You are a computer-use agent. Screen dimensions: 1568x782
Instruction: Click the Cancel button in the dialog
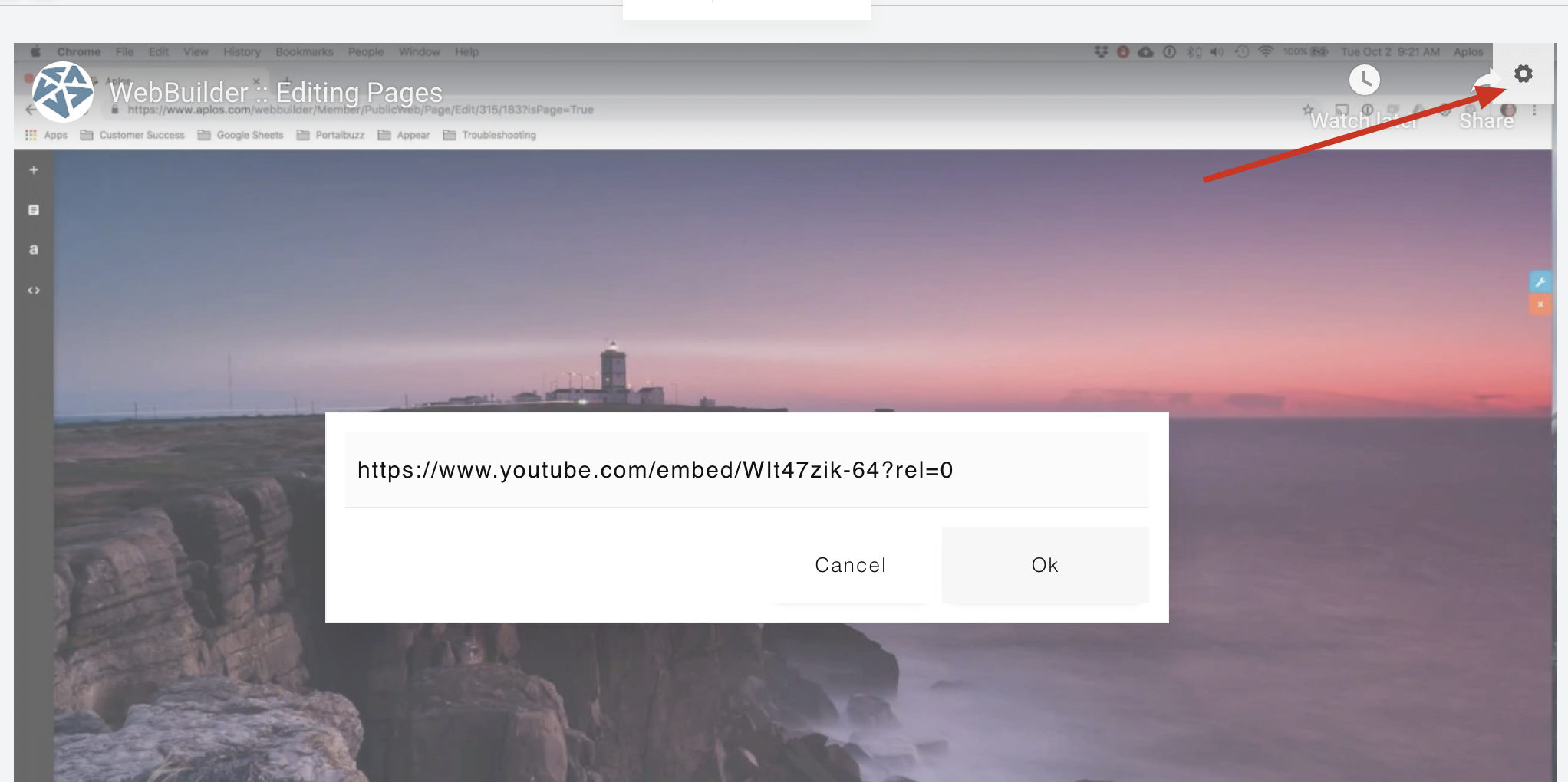point(850,565)
